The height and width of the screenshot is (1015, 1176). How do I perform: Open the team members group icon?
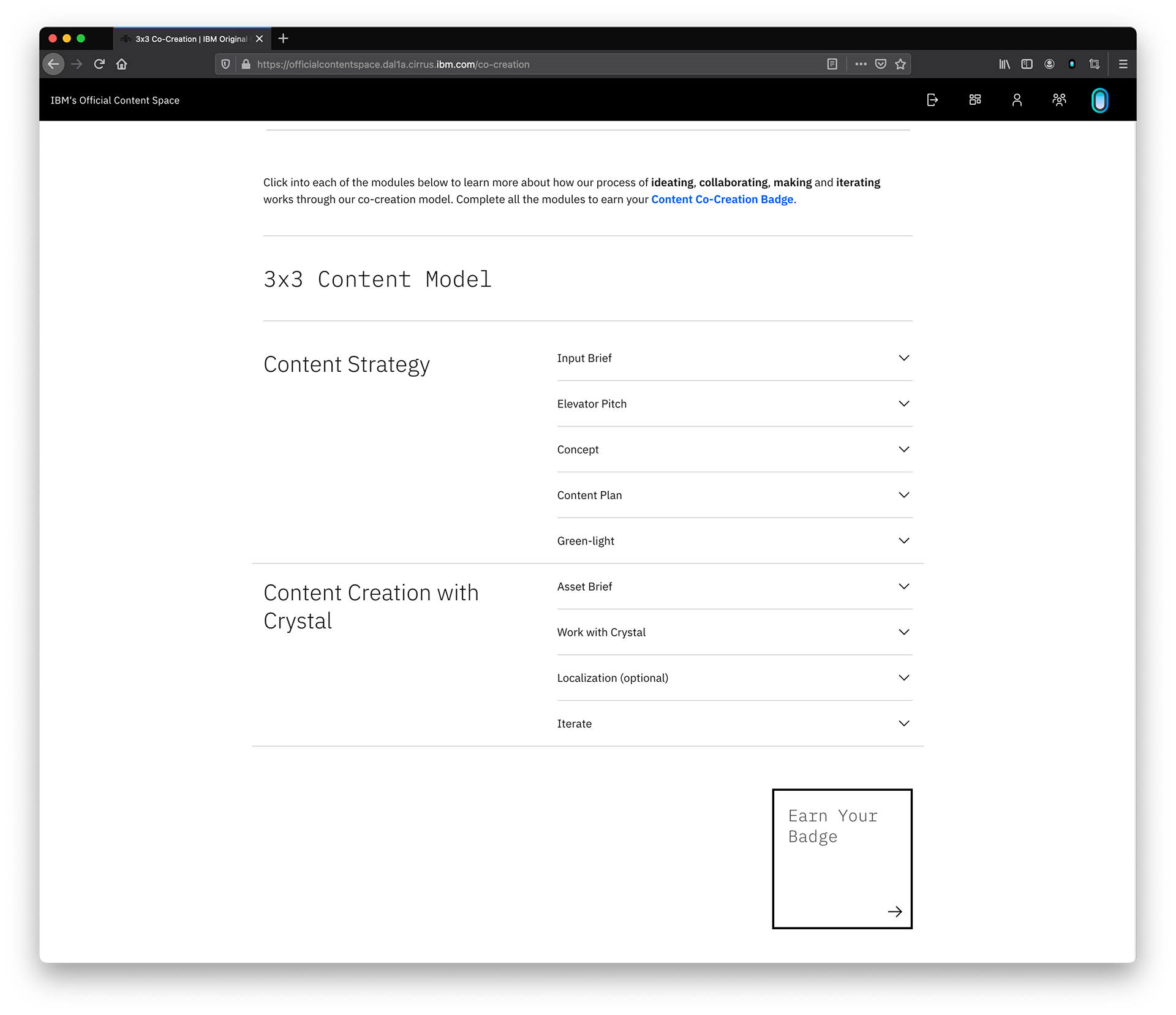click(1059, 100)
